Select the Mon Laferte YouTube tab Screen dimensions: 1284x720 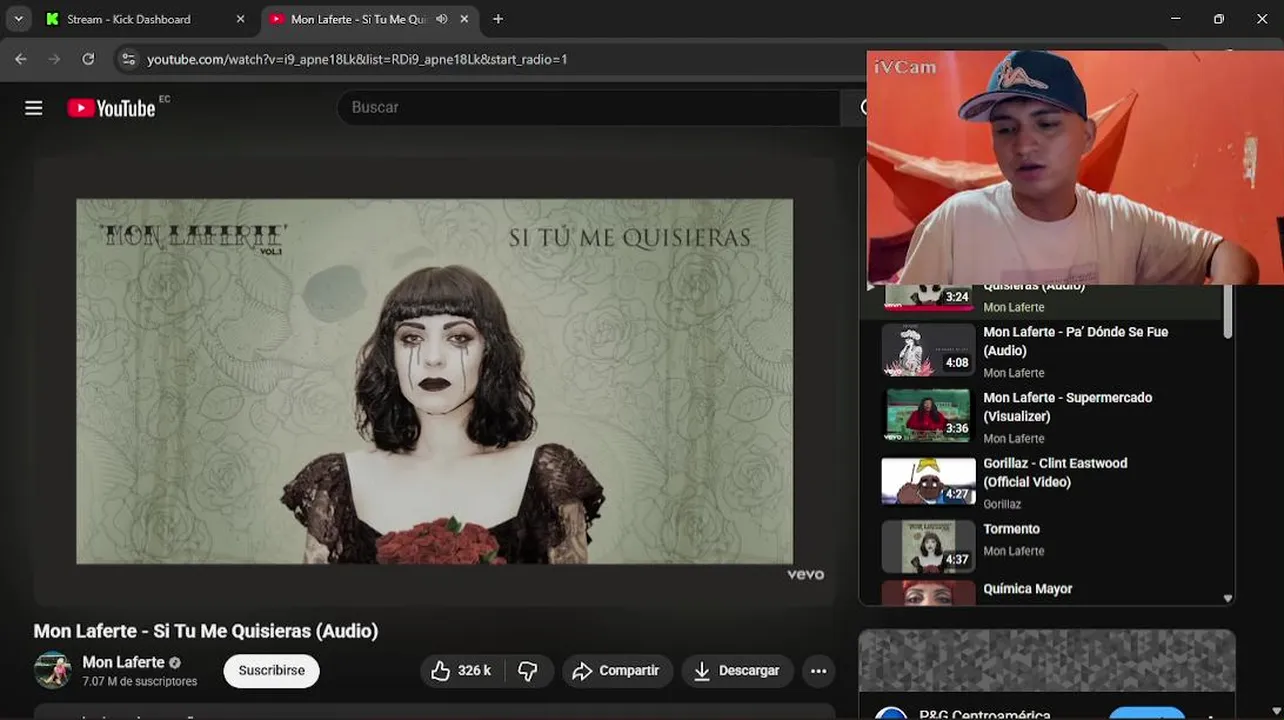click(x=359, y=19)
